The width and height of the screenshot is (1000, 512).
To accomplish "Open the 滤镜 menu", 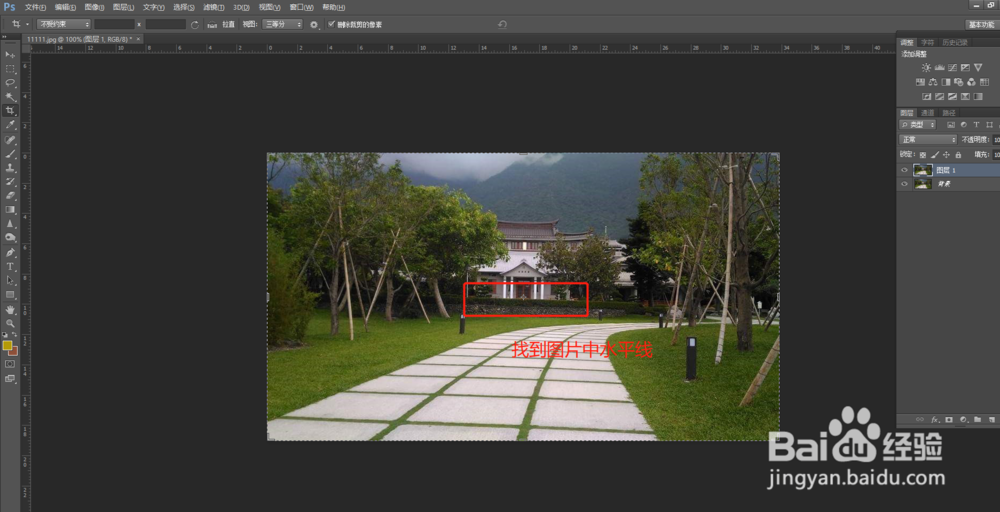I will point(214,7).
